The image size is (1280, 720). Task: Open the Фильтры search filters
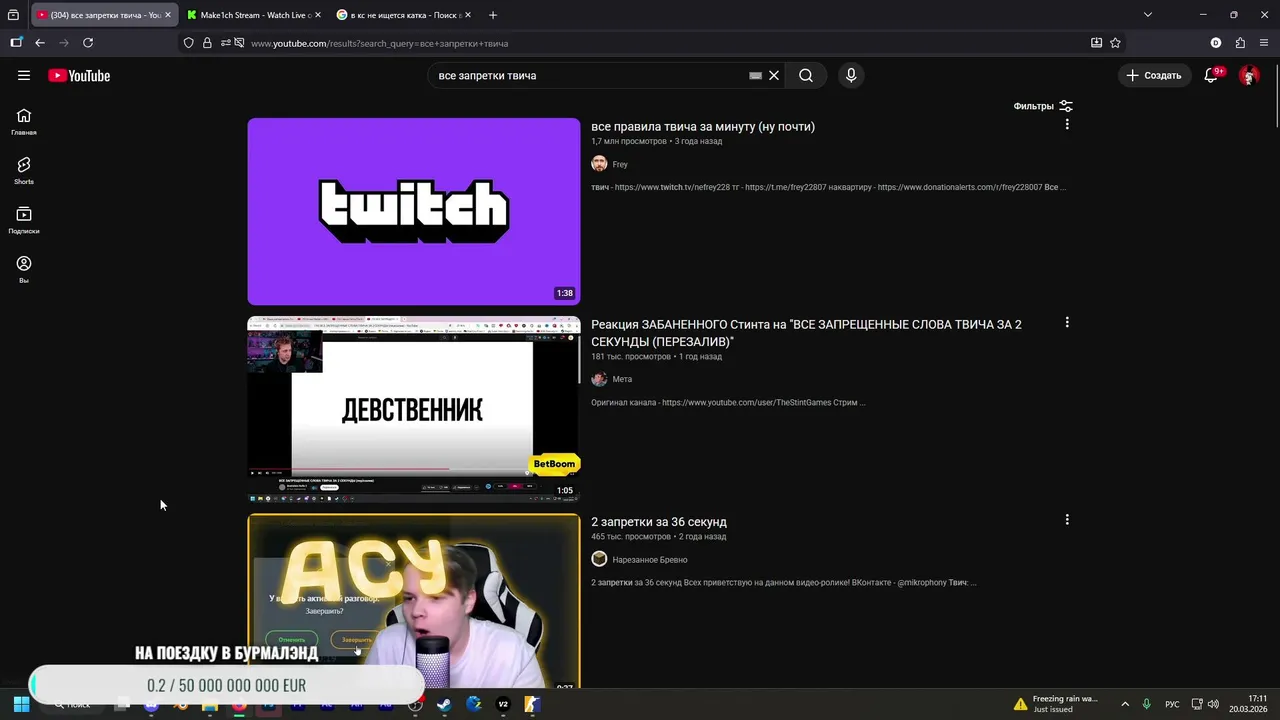click(x=1043, y=106)
